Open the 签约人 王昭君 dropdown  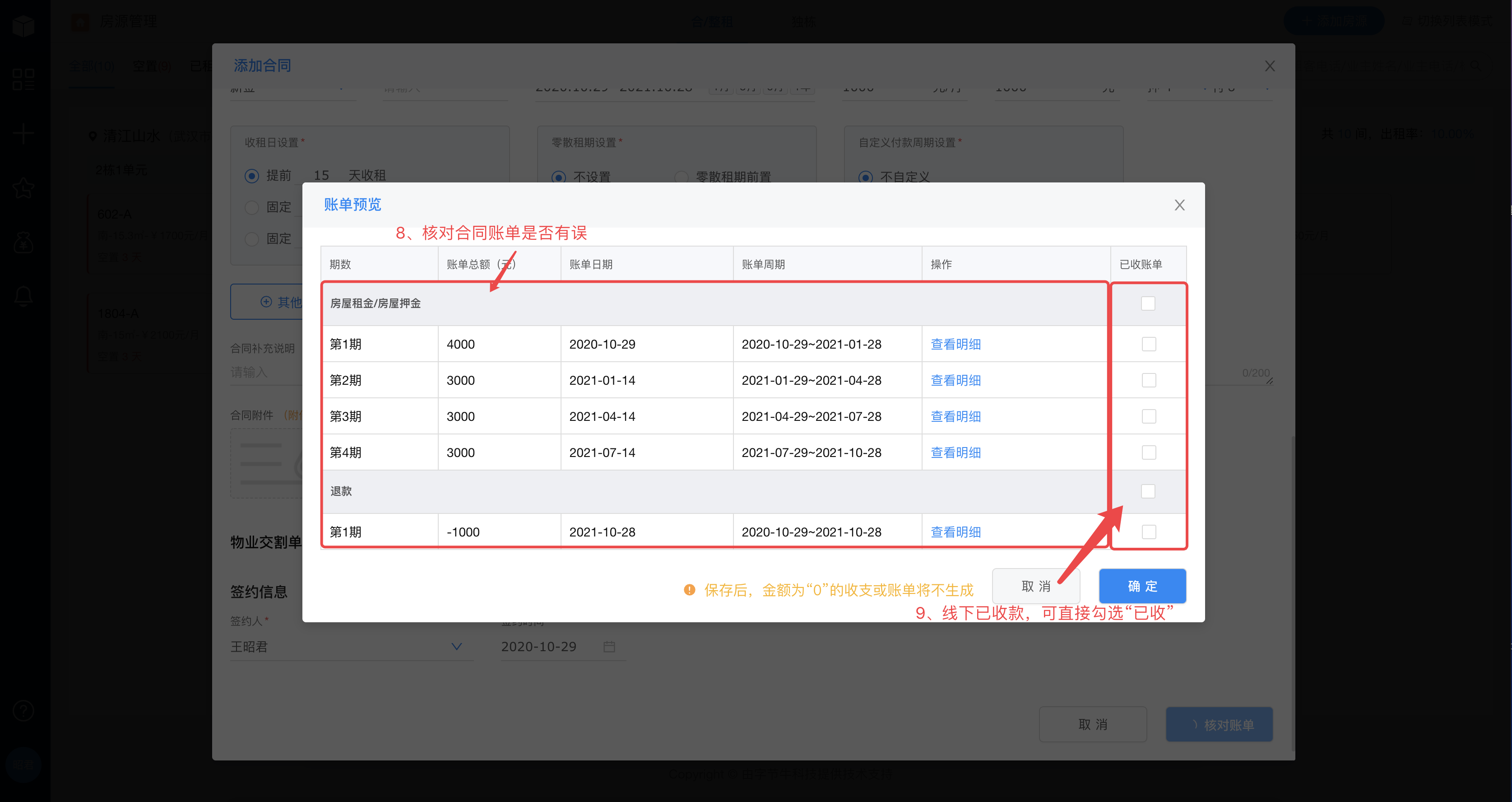[x=352, y=646]
